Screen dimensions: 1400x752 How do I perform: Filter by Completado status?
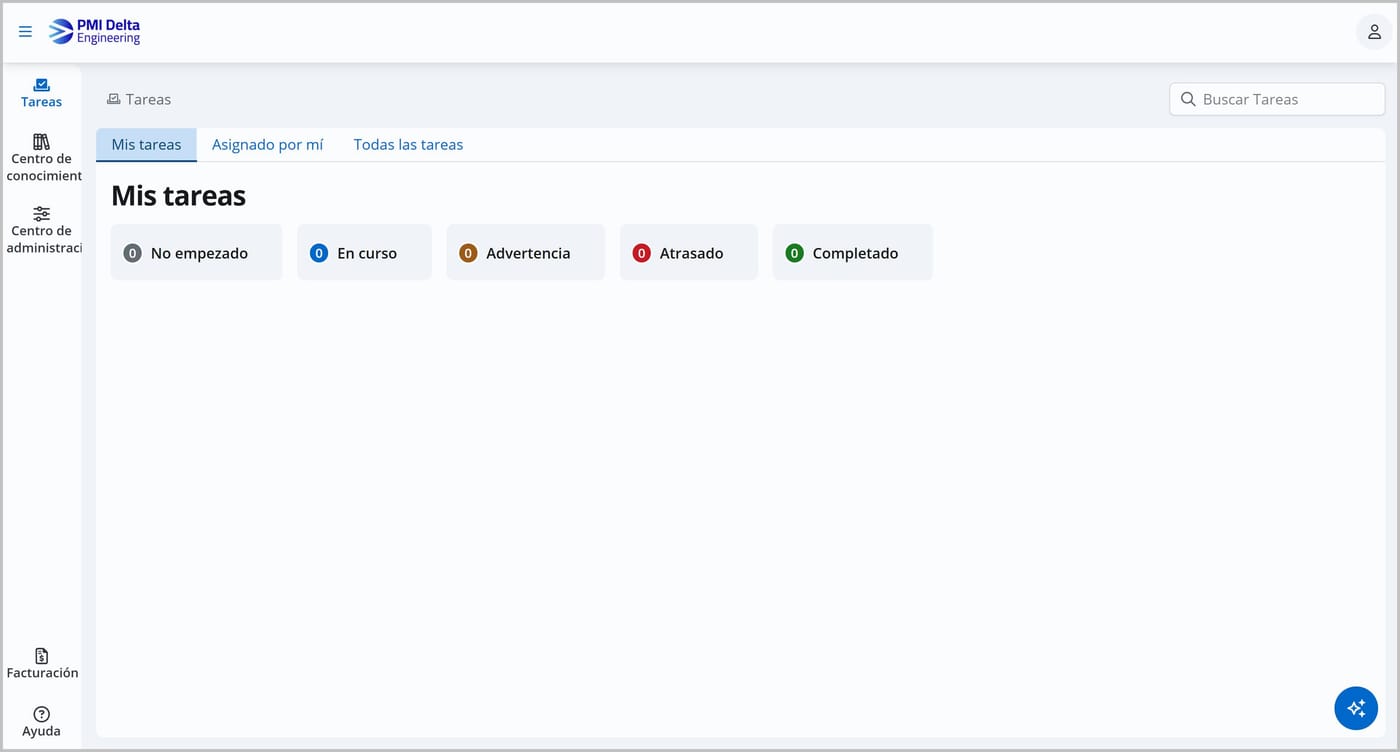[x=853, y=252]
